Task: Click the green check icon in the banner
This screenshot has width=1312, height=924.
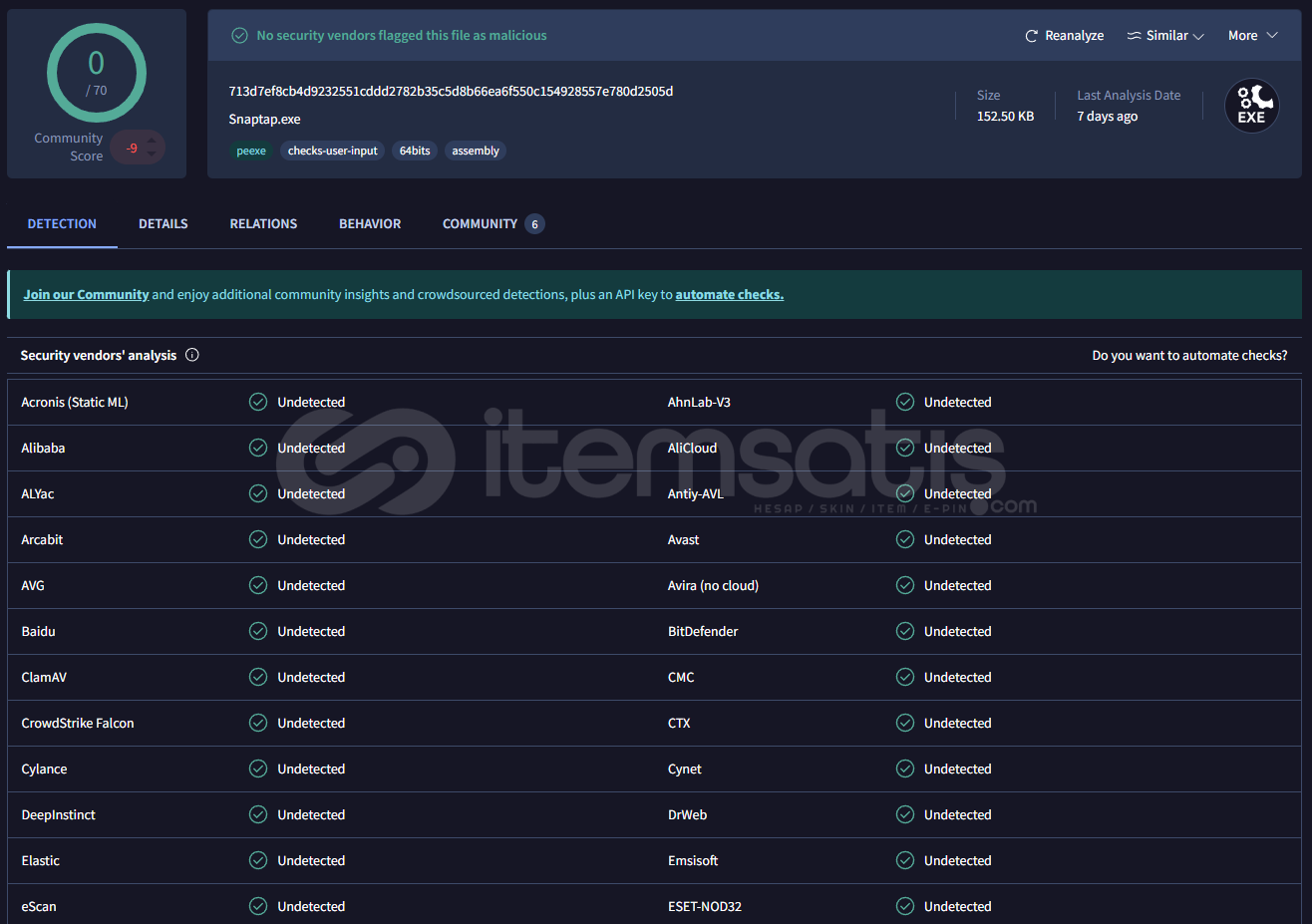Action: tap(239, 36)
